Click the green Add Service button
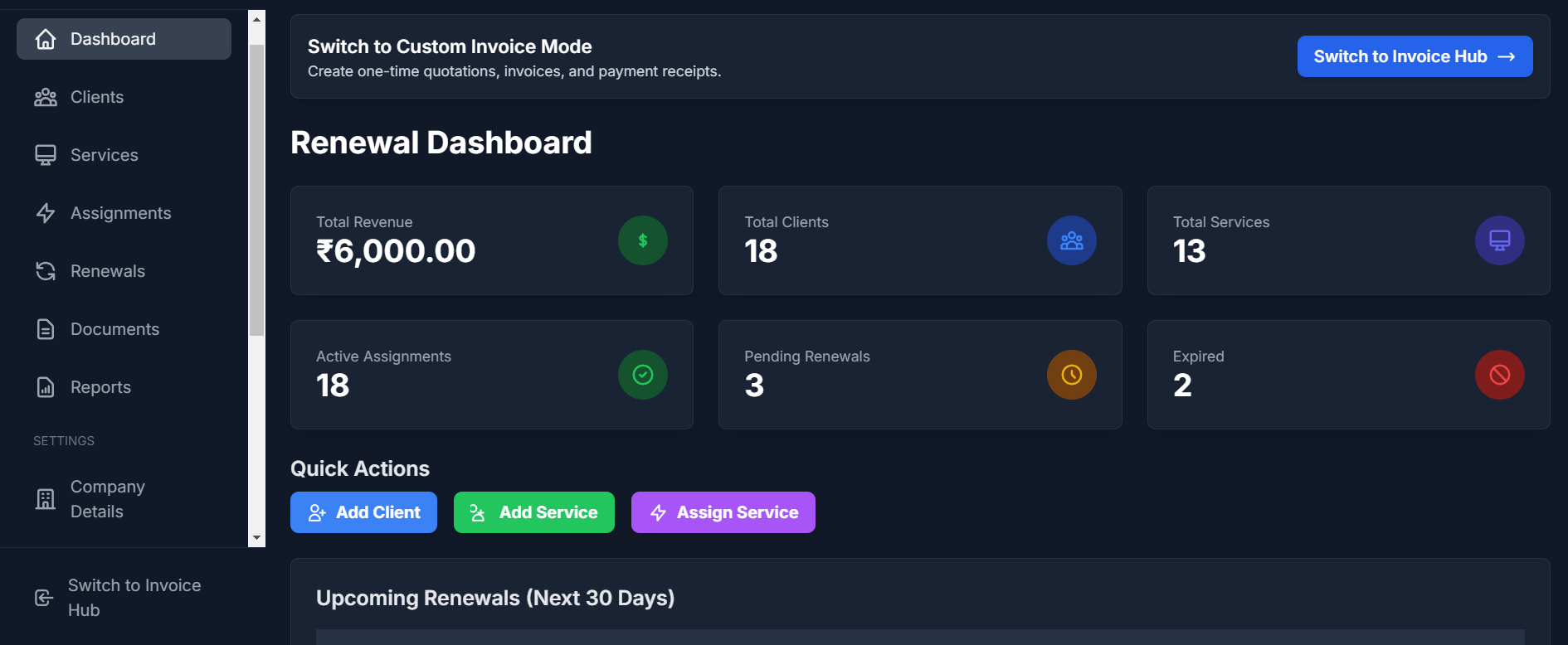This screenshot has width=1568, height=645. pyautogui.click(x=534, y=512)
